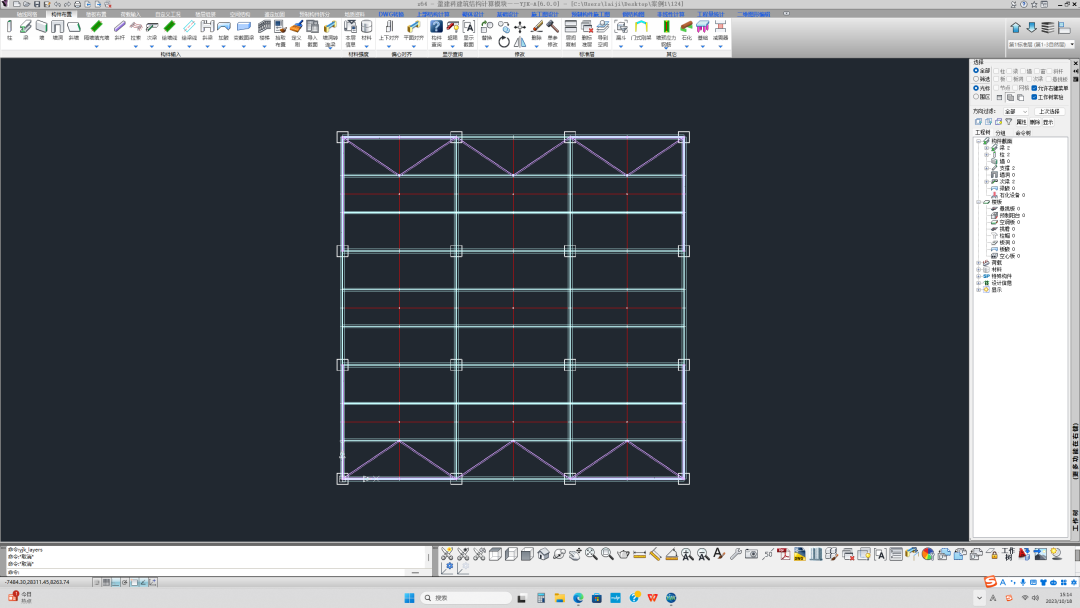The image size is (1080, 608).
Task: Select the 筛选 radio button
Action: [976, 78]
